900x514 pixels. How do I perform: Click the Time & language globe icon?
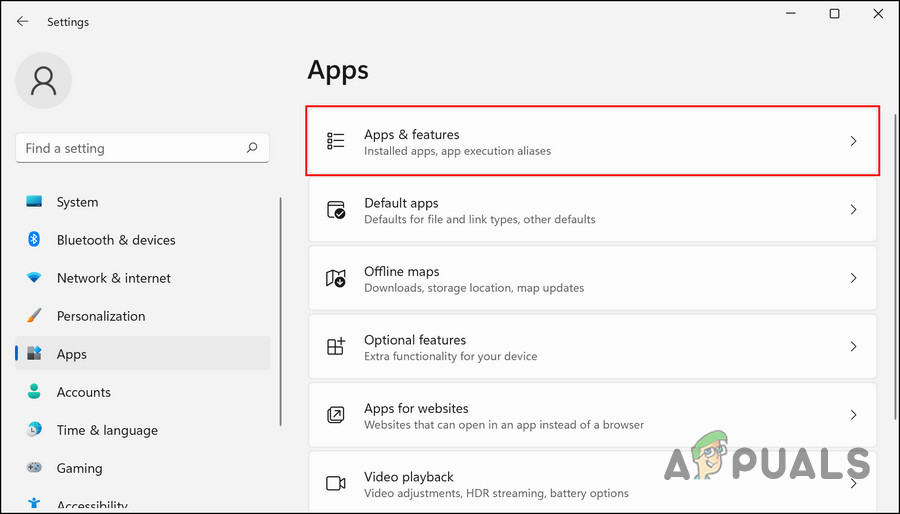click(x=34, y=429)
